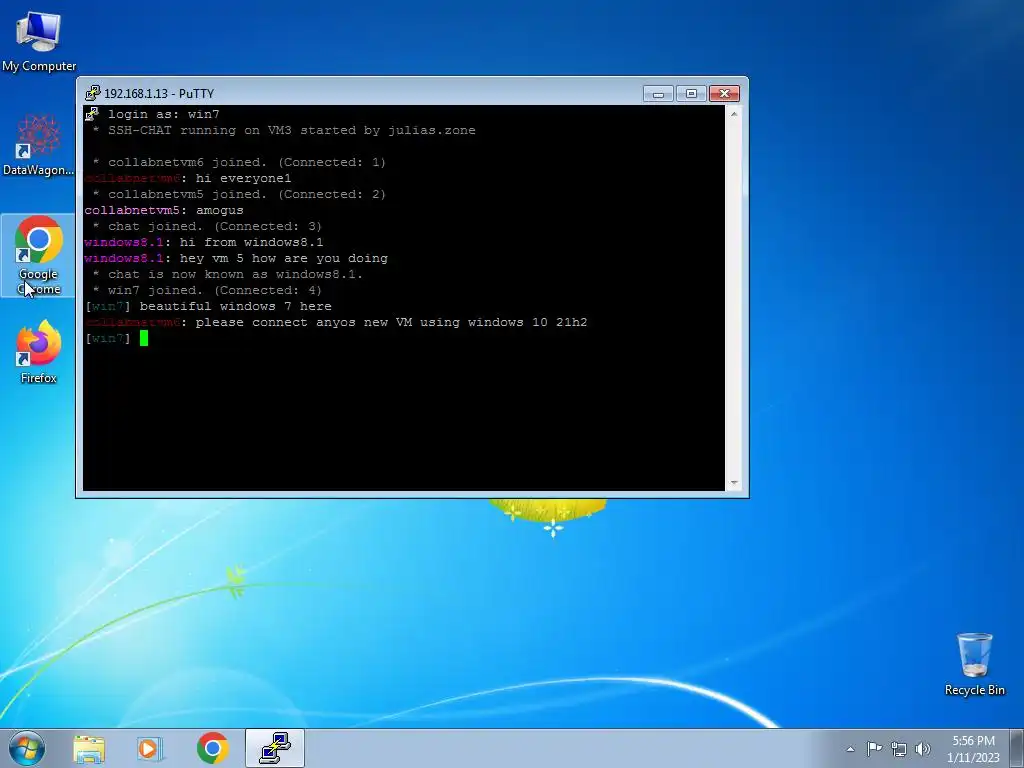Viewport: 1024px width, 768px height.
Task: Click the 'win7 joined. (Connected: 4)' line
Action: pyautogui.click(x=207, y=291)
